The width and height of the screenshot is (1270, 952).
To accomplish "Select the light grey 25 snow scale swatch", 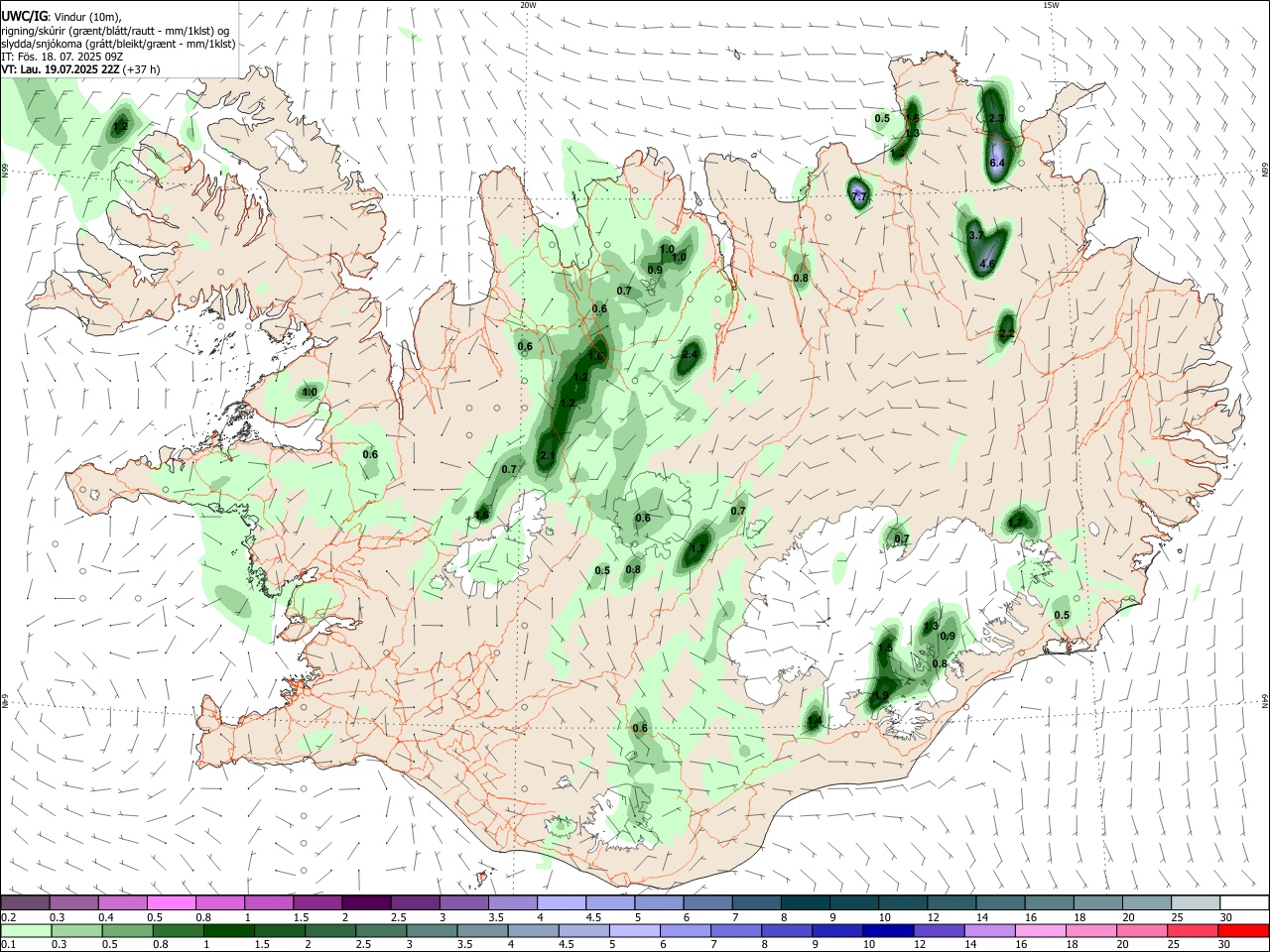I will (x=1196, y=902).
